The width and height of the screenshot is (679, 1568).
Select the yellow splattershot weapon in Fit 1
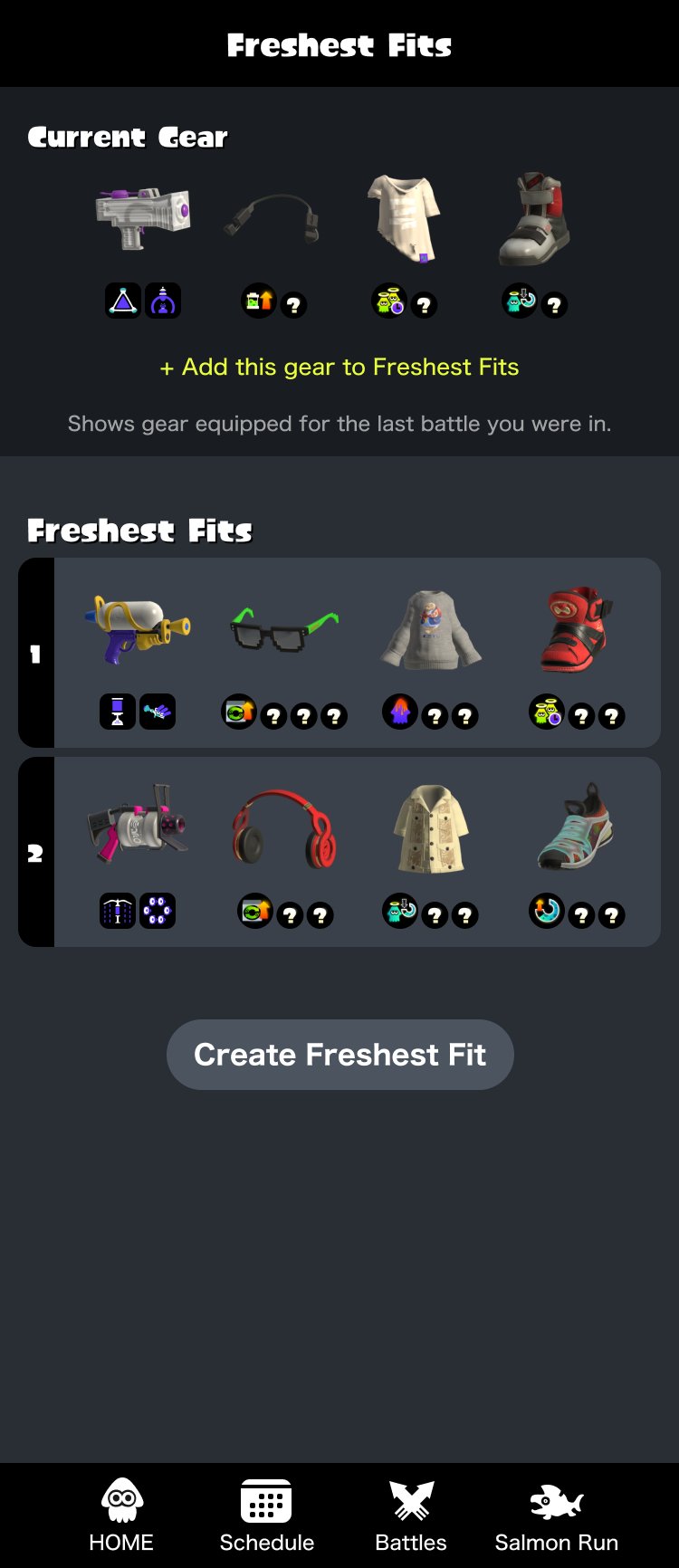(138, 630)
